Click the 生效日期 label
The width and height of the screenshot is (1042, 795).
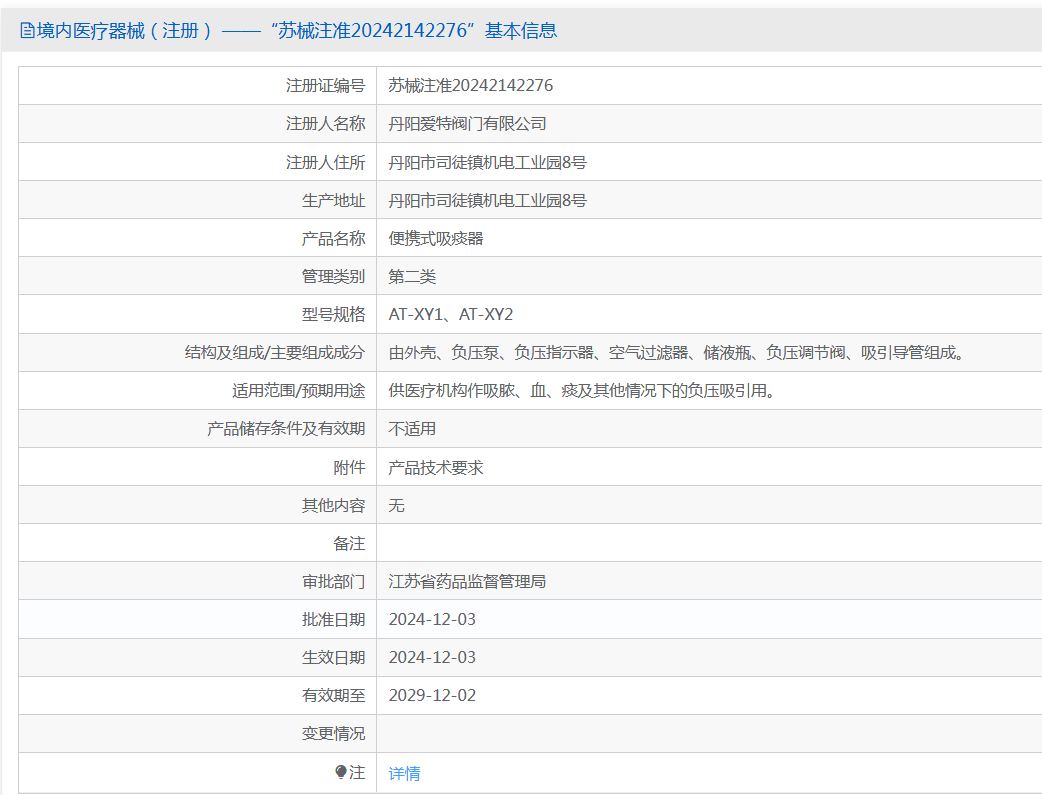(x=334, y=657)
